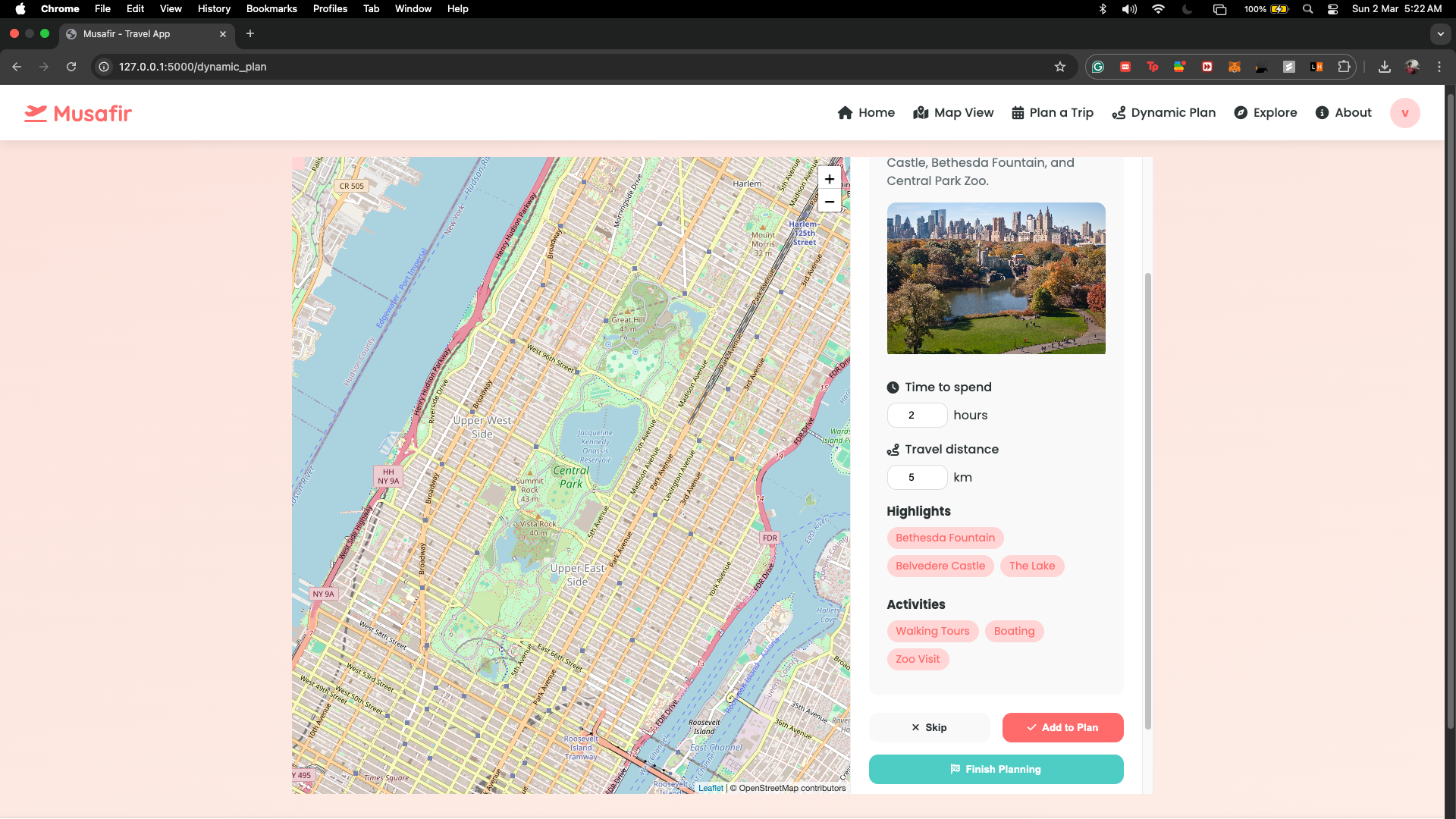Click the Time to spend hours field
The image size is (1456, 819).
917,416
